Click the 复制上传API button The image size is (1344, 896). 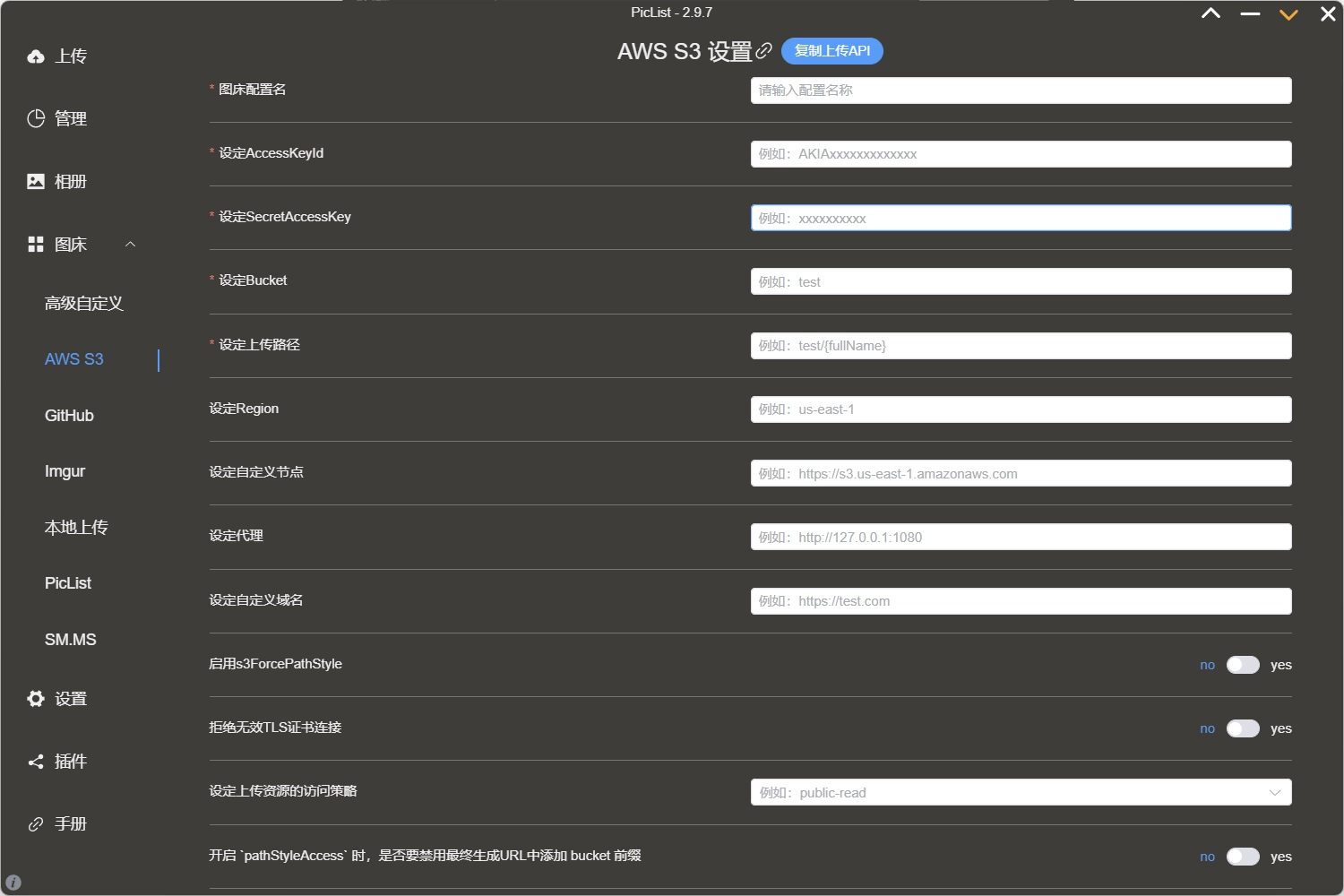click(832, 51)
